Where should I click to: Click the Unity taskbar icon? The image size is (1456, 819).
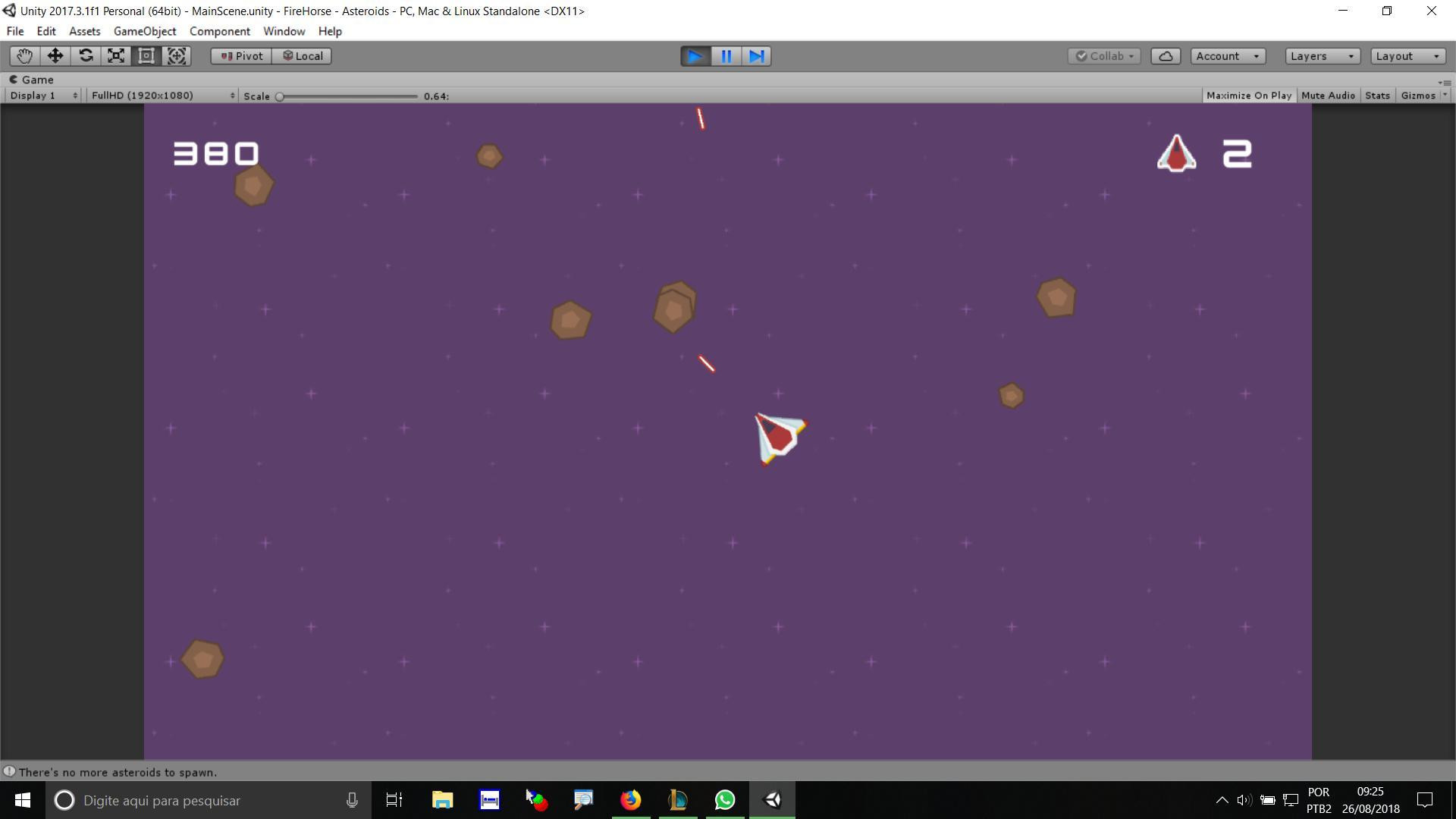(772, 800)
